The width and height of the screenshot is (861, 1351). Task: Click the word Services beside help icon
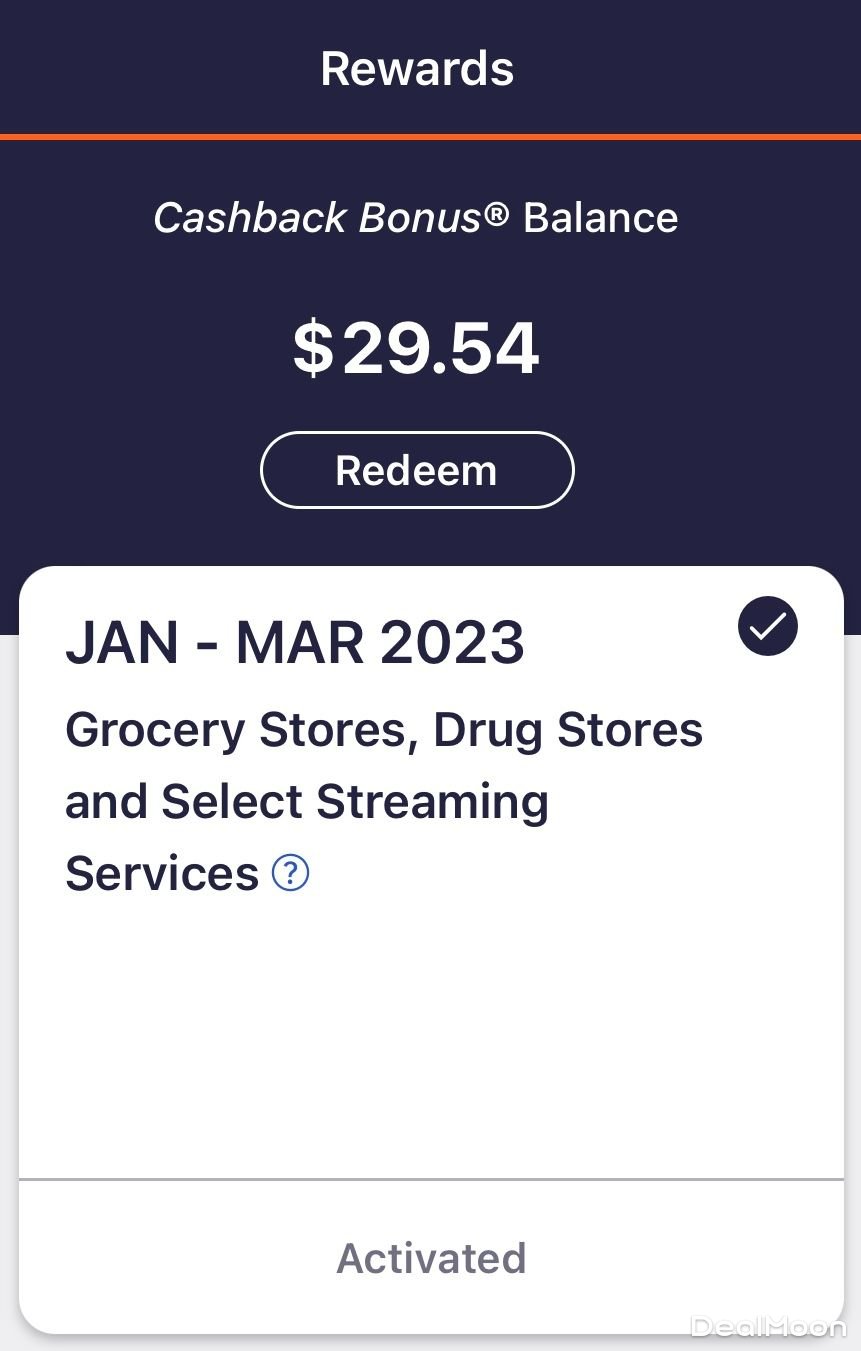coord(162,874)
